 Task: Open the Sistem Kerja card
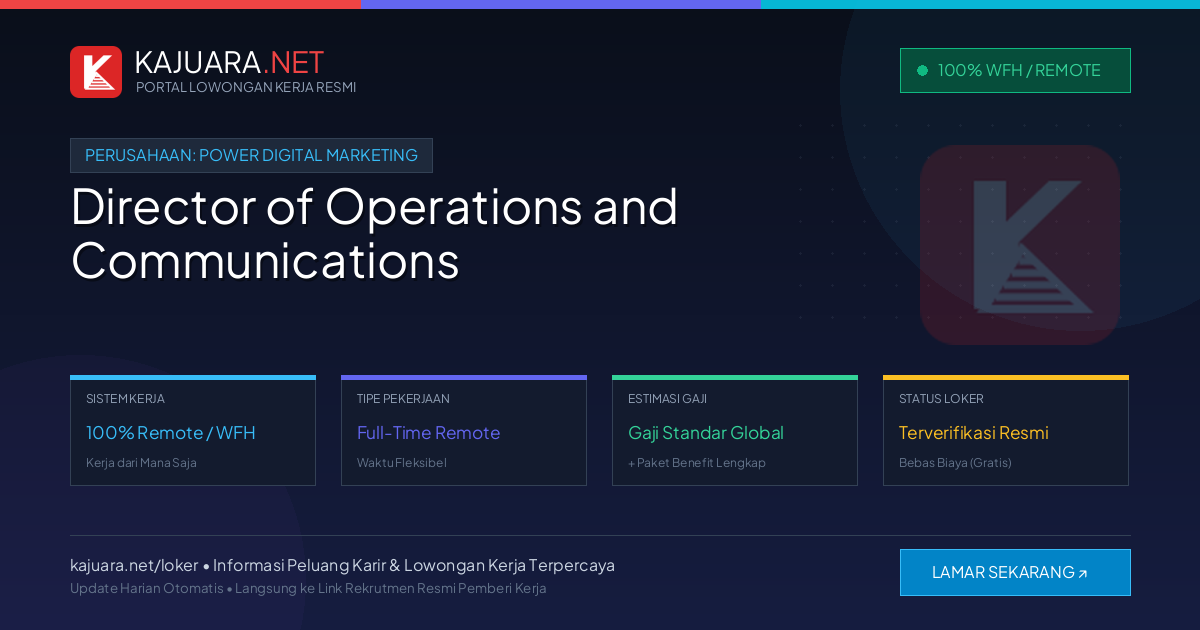coord(193,431)
